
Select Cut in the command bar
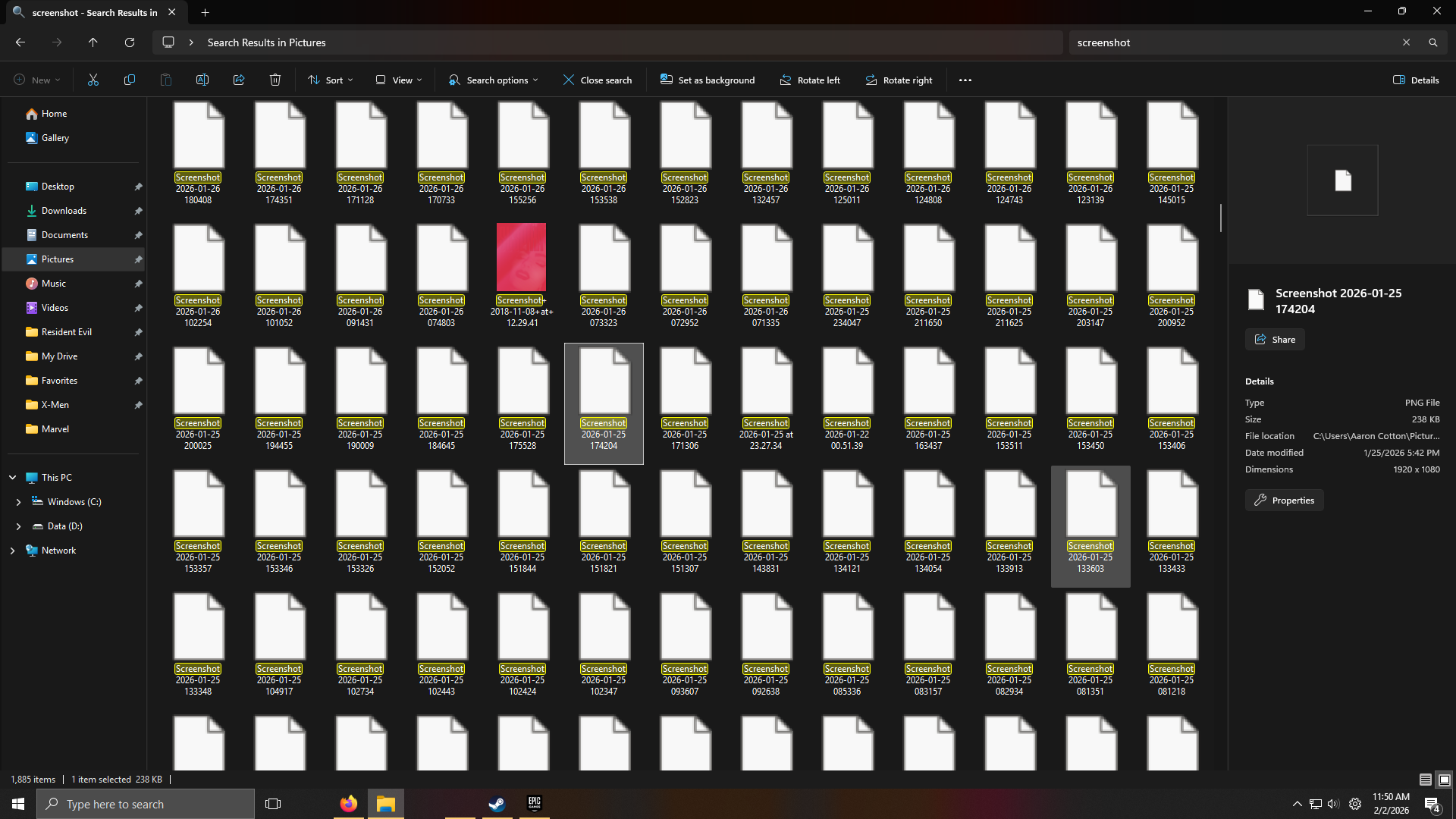pyautogui.click(x=93, y=80)
